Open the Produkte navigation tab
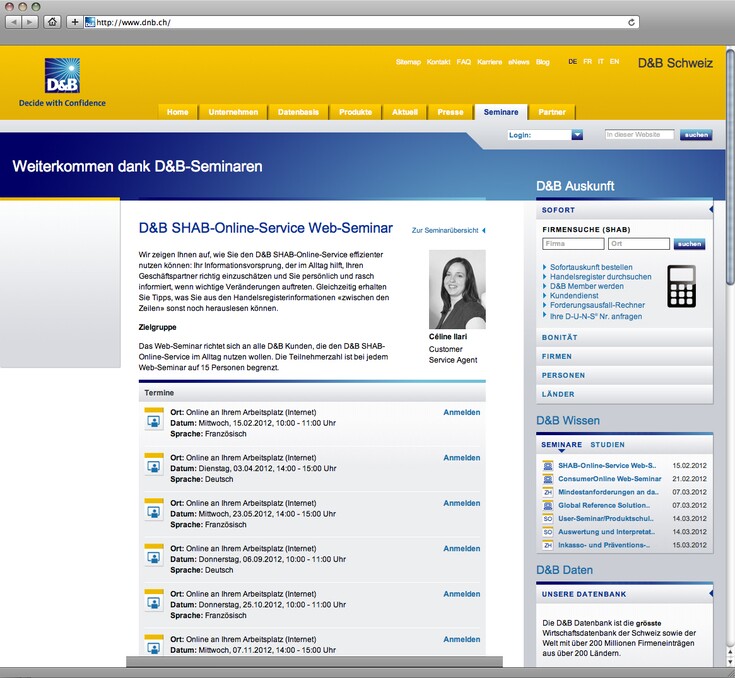 tap(355, 112)
